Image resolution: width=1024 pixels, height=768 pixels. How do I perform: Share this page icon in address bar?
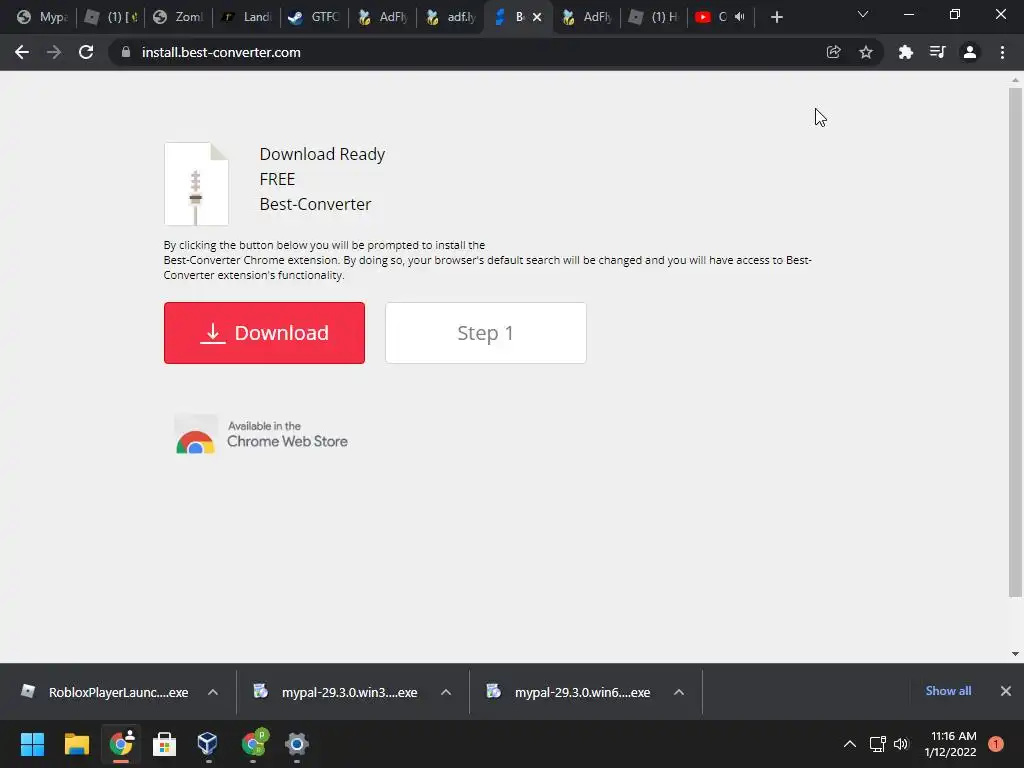(833, 52)
